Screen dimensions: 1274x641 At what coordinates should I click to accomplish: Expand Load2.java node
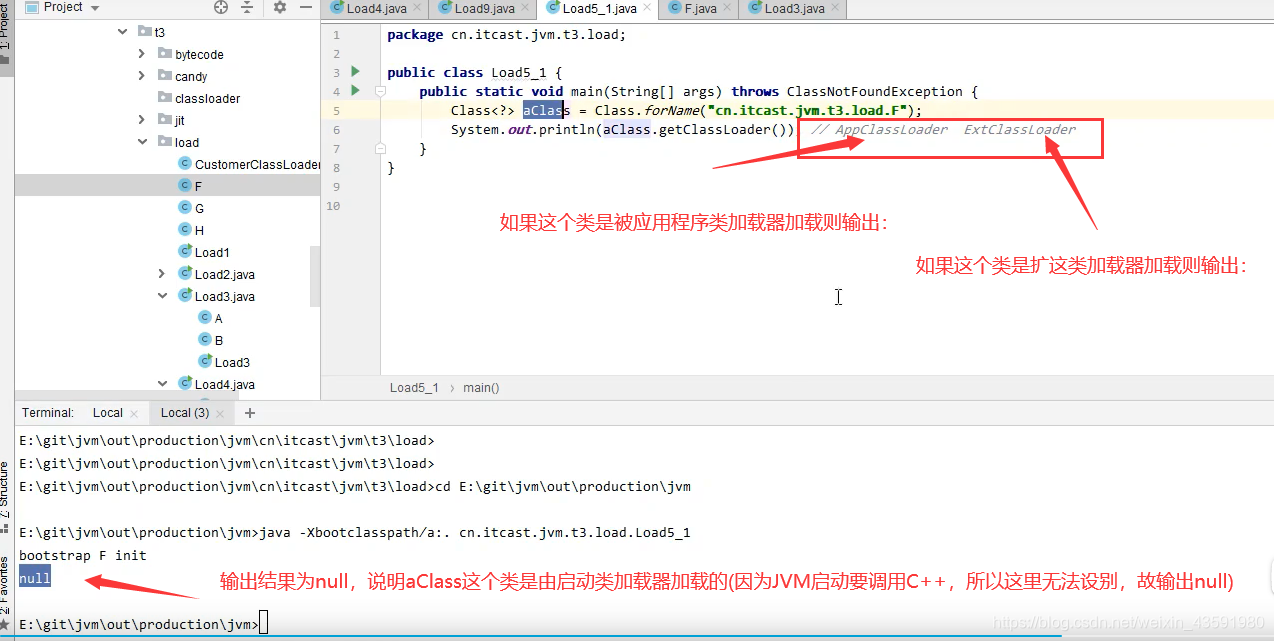pyautogui.click(x=162, y=274)
